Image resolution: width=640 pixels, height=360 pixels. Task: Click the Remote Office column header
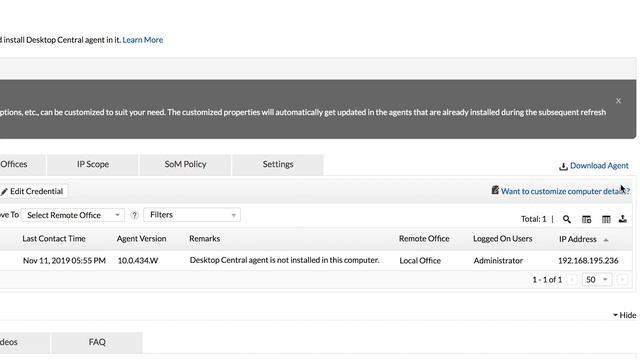pos(424,238)
